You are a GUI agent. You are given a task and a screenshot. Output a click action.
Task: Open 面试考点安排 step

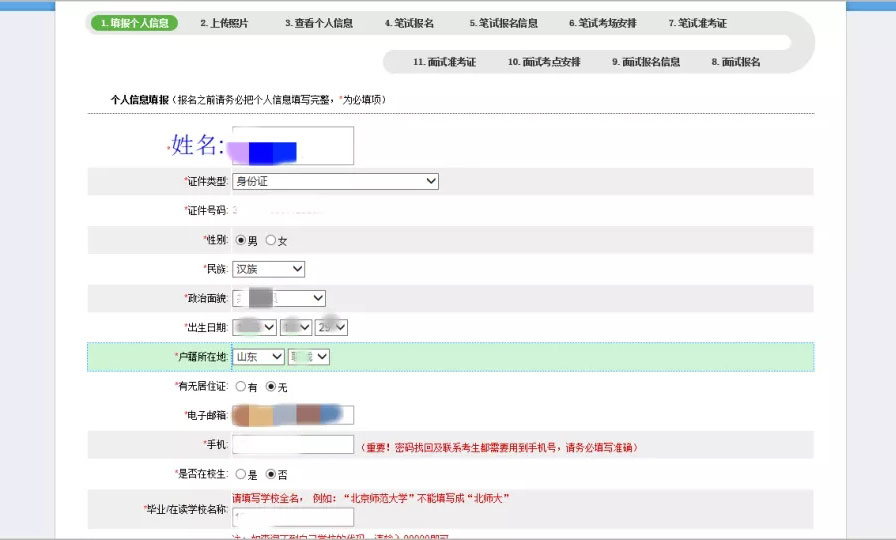pos(543,62)
